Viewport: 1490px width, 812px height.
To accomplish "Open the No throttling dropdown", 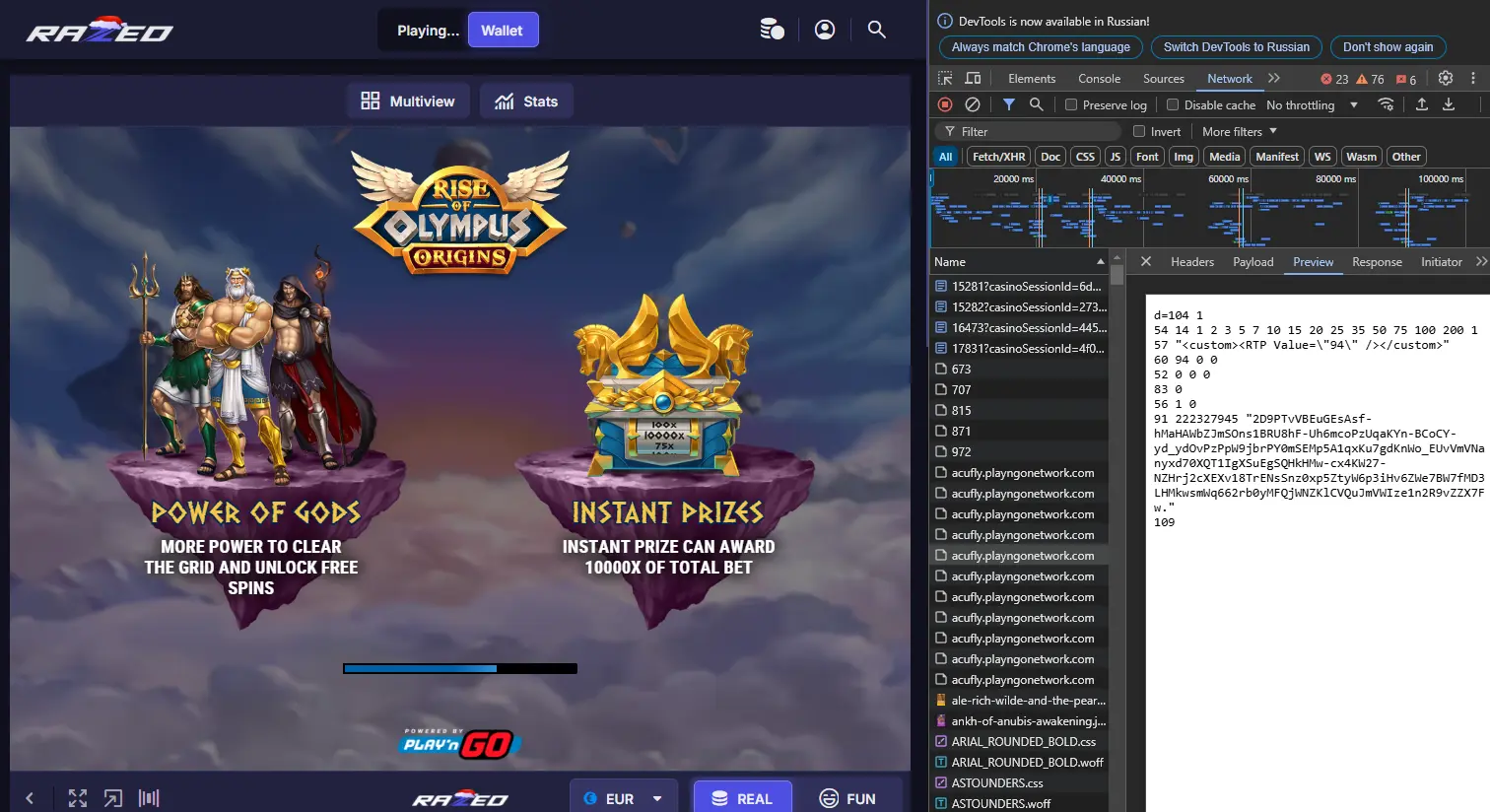I will coord(1312,104).
